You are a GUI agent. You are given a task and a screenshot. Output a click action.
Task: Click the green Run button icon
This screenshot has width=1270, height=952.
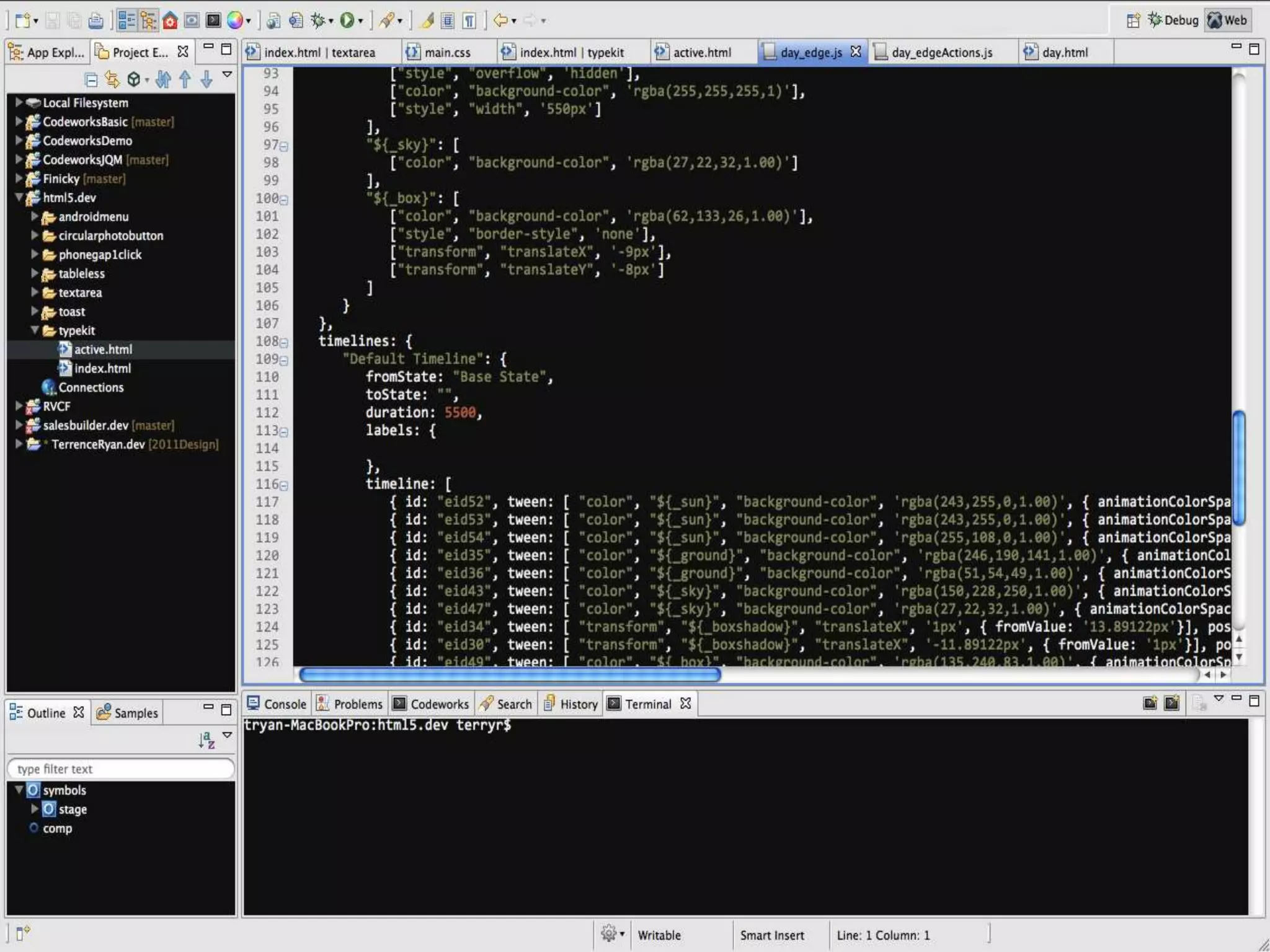click(347, 21)
